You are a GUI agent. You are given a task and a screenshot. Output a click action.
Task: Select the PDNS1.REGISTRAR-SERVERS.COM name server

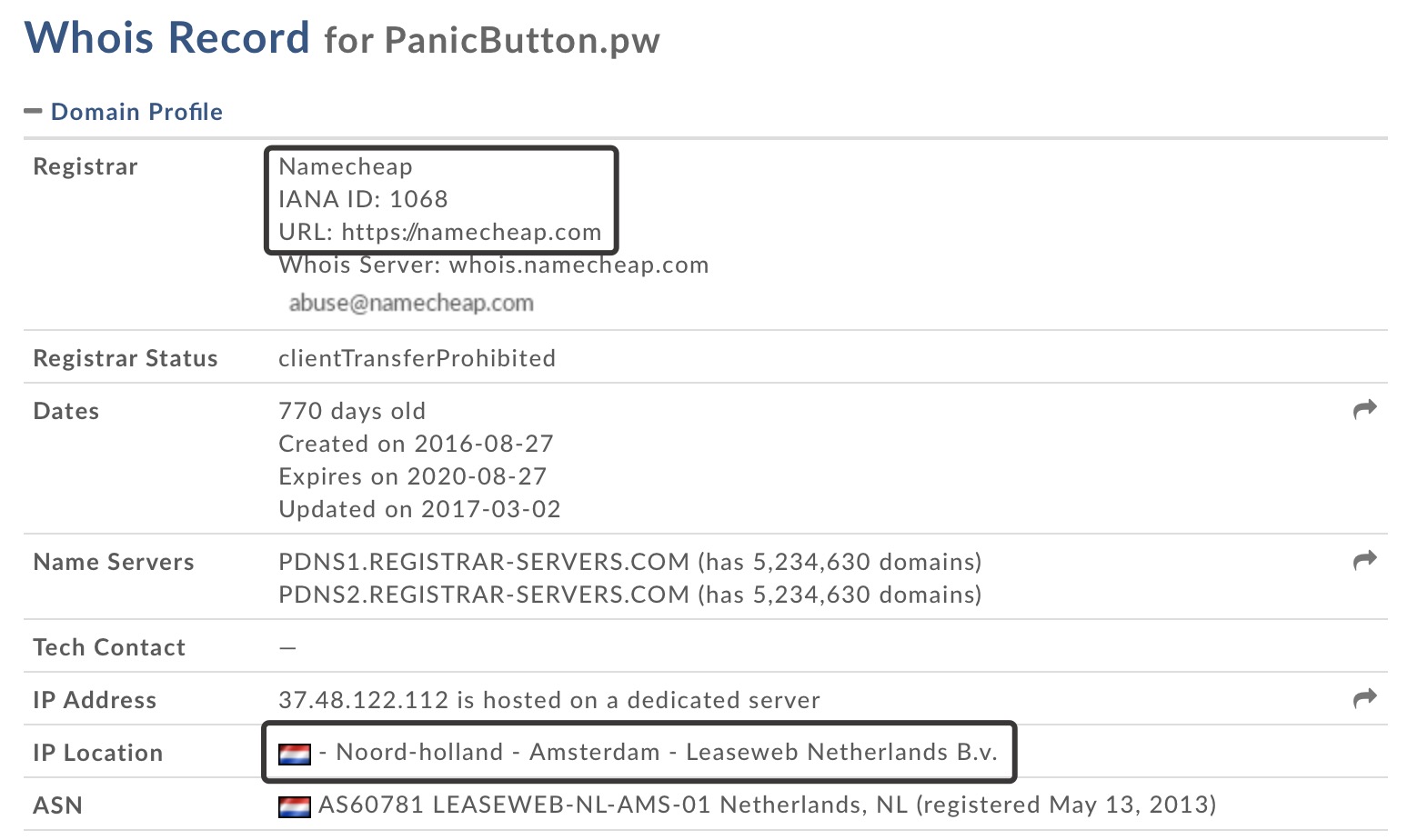point(483,562)
